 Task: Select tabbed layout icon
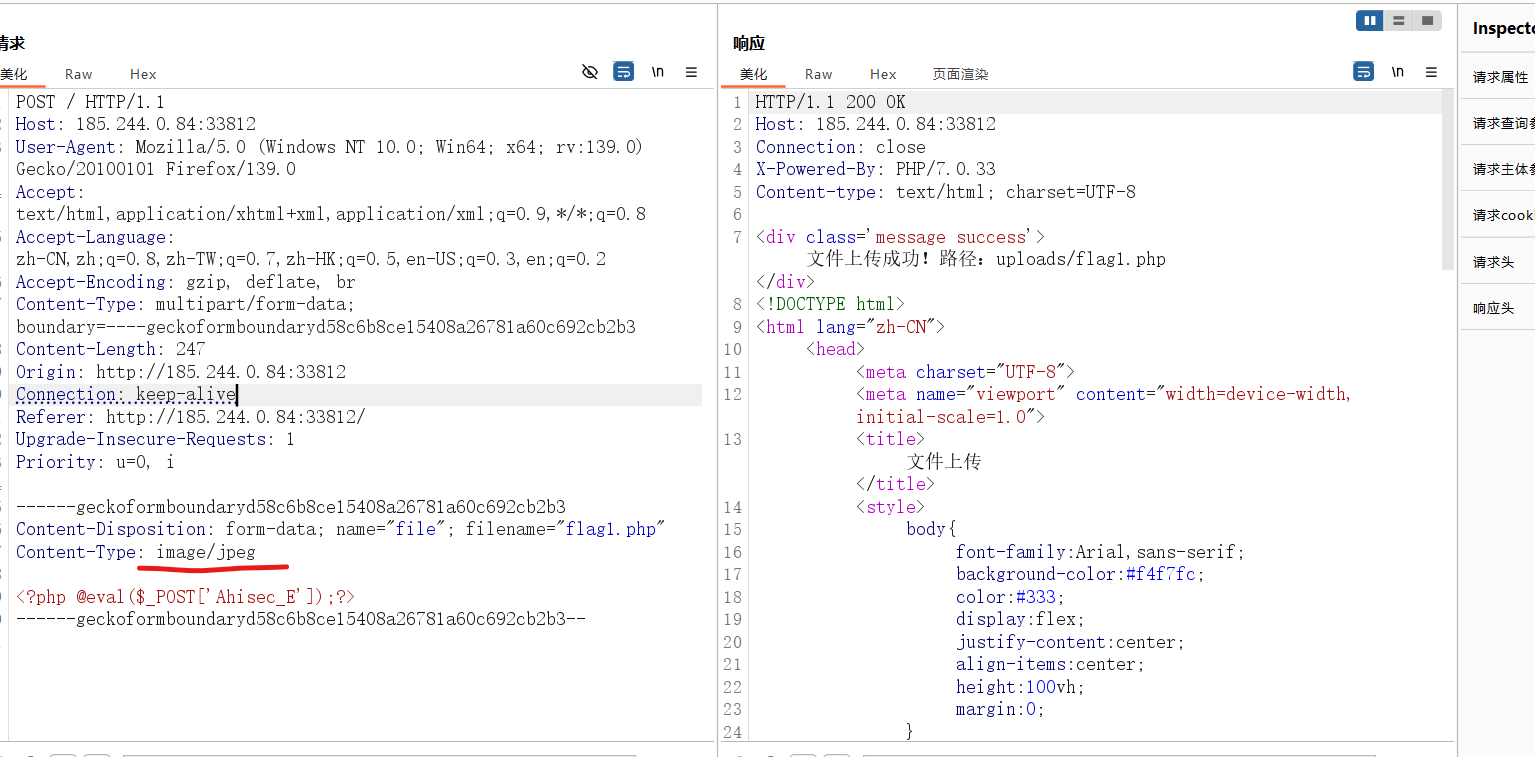[1427, 20]
